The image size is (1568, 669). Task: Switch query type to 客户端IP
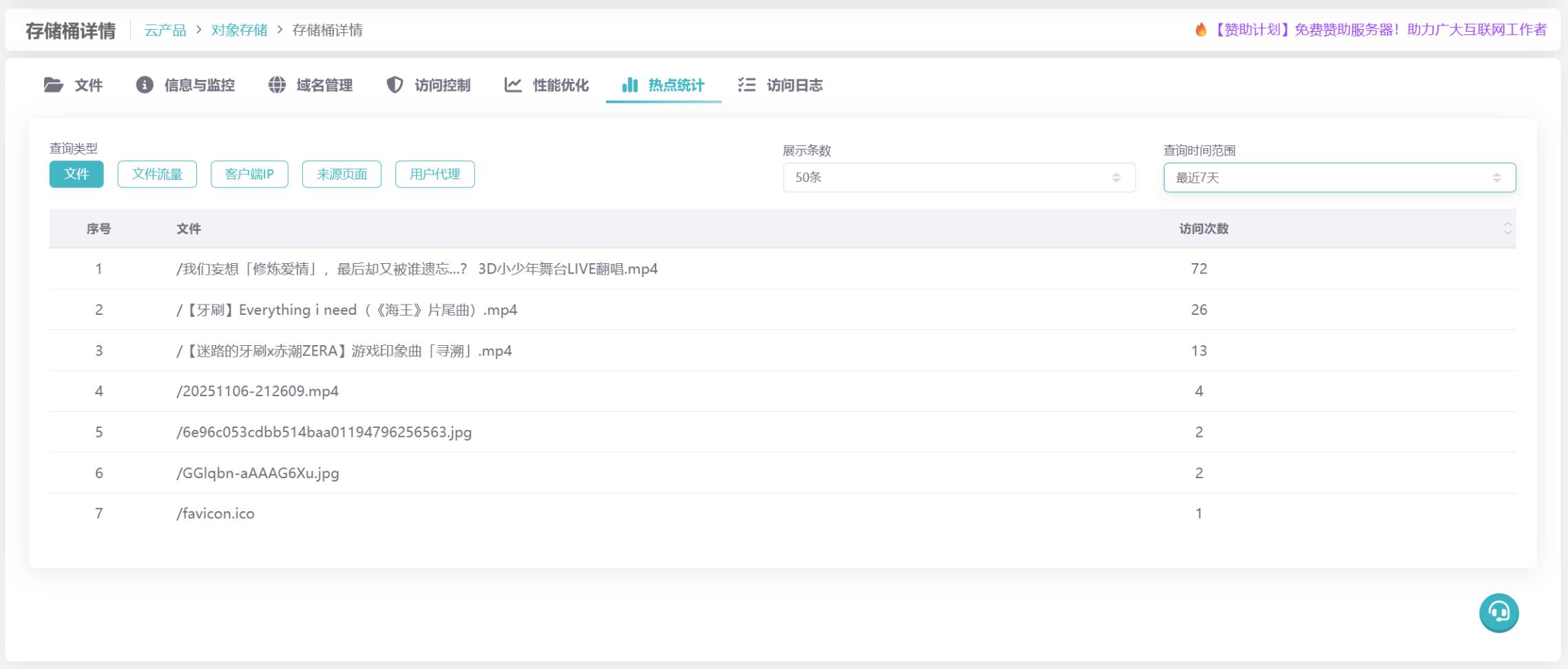[249, 174]
